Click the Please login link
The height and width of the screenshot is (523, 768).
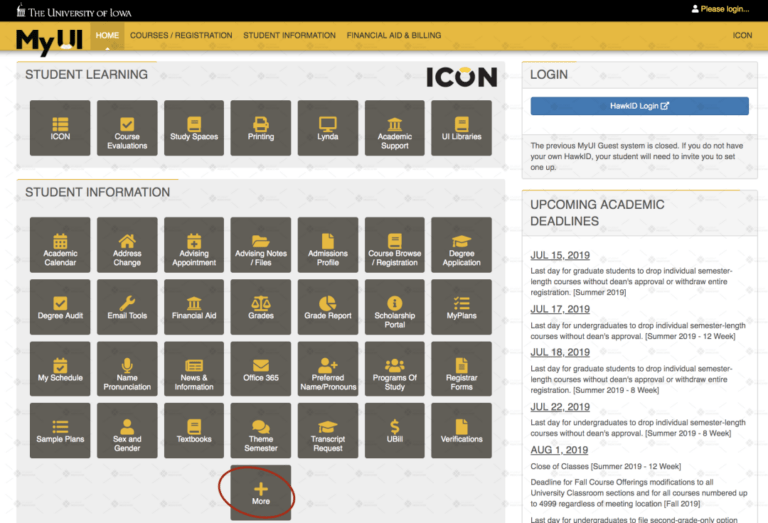(720, 9)
